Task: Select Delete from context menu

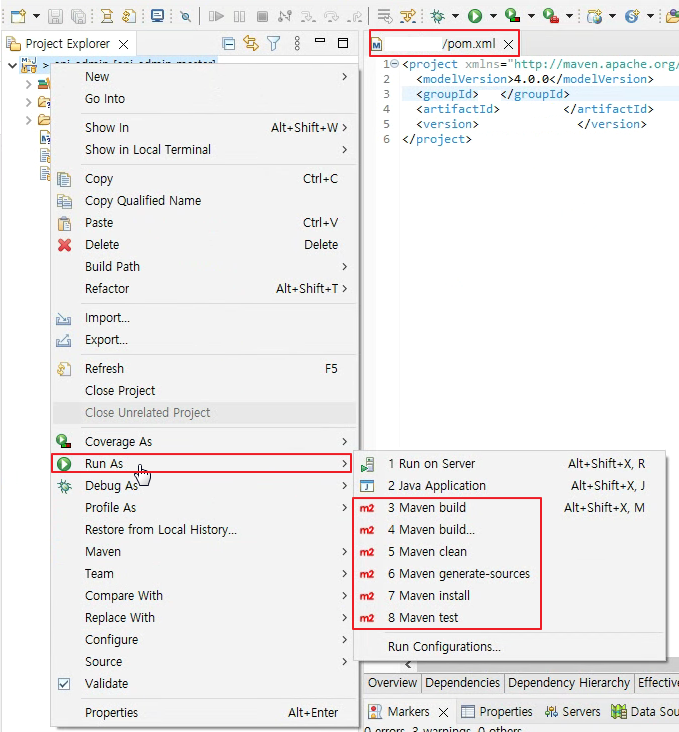Action: coord(204,244)
